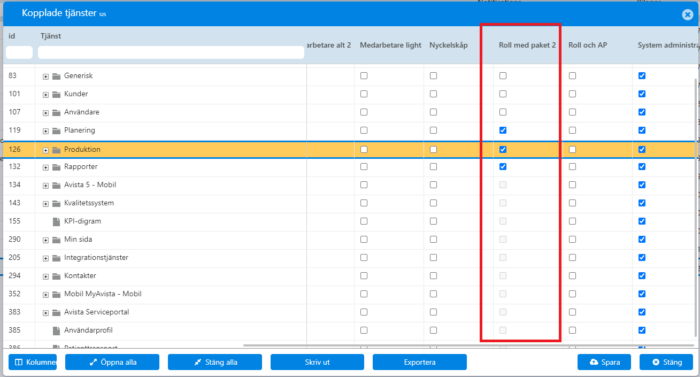Uncheck System administratör for Min sida
700x377 pixels.
pyautogui.click(x=642, y=239)
